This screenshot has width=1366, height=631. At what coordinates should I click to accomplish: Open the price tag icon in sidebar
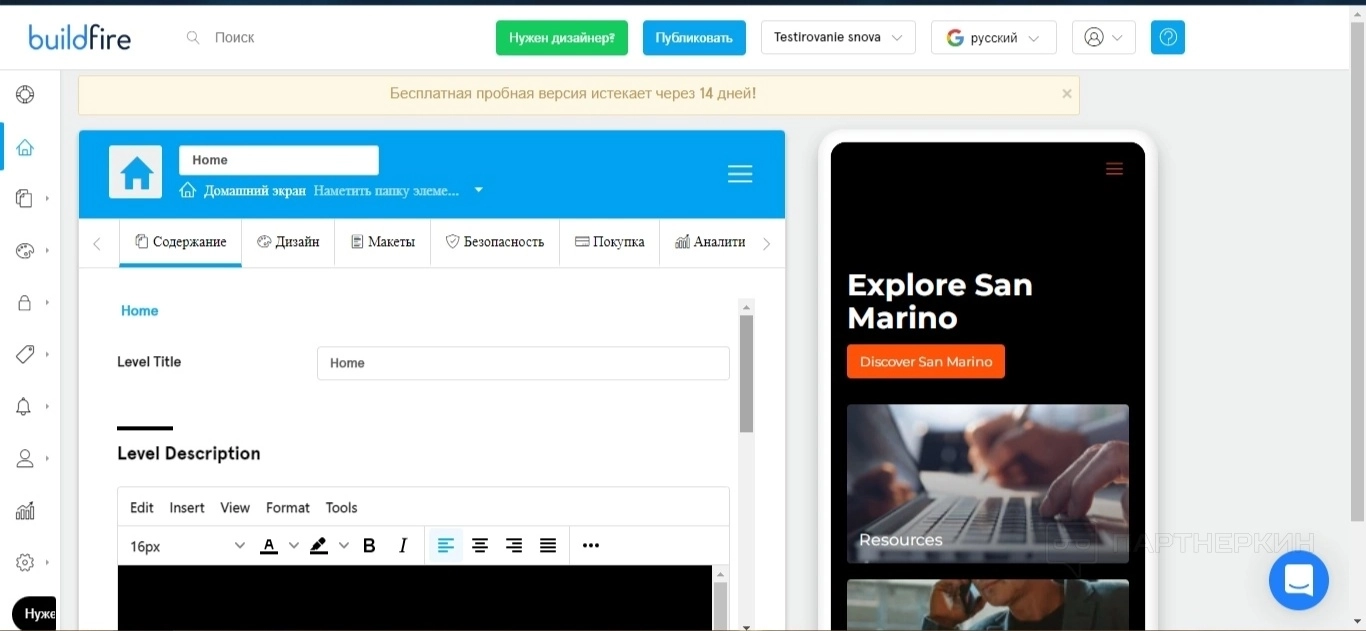pyautogui.click(x=25, y=354)
